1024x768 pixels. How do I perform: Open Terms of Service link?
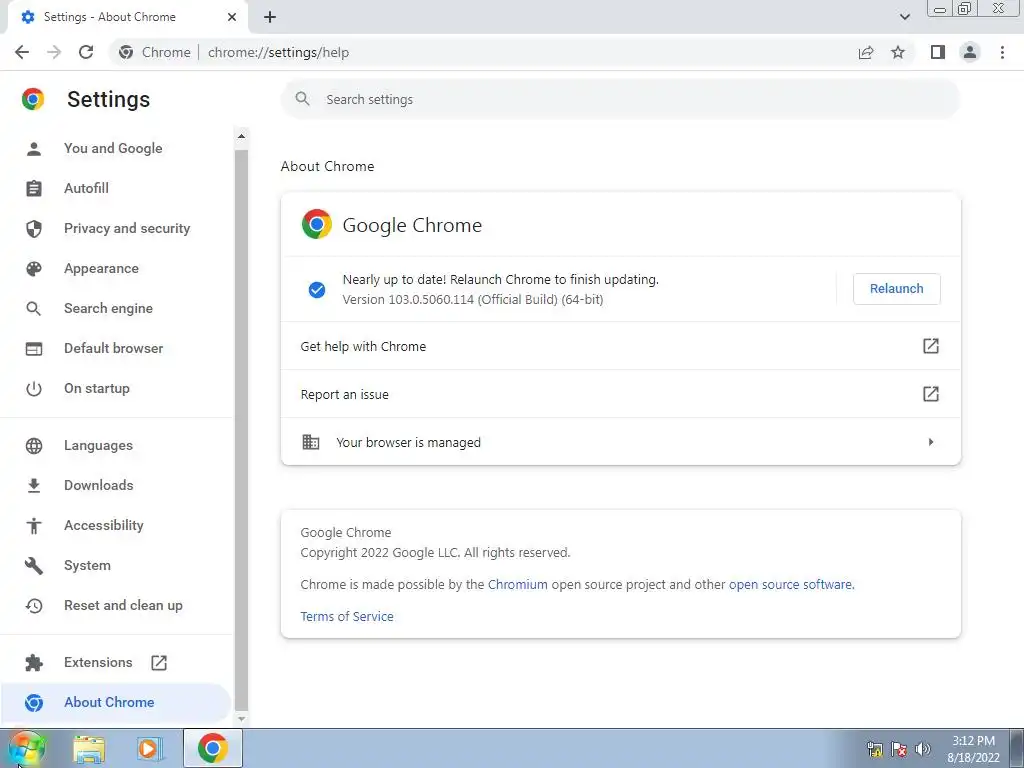coord(347,616)
